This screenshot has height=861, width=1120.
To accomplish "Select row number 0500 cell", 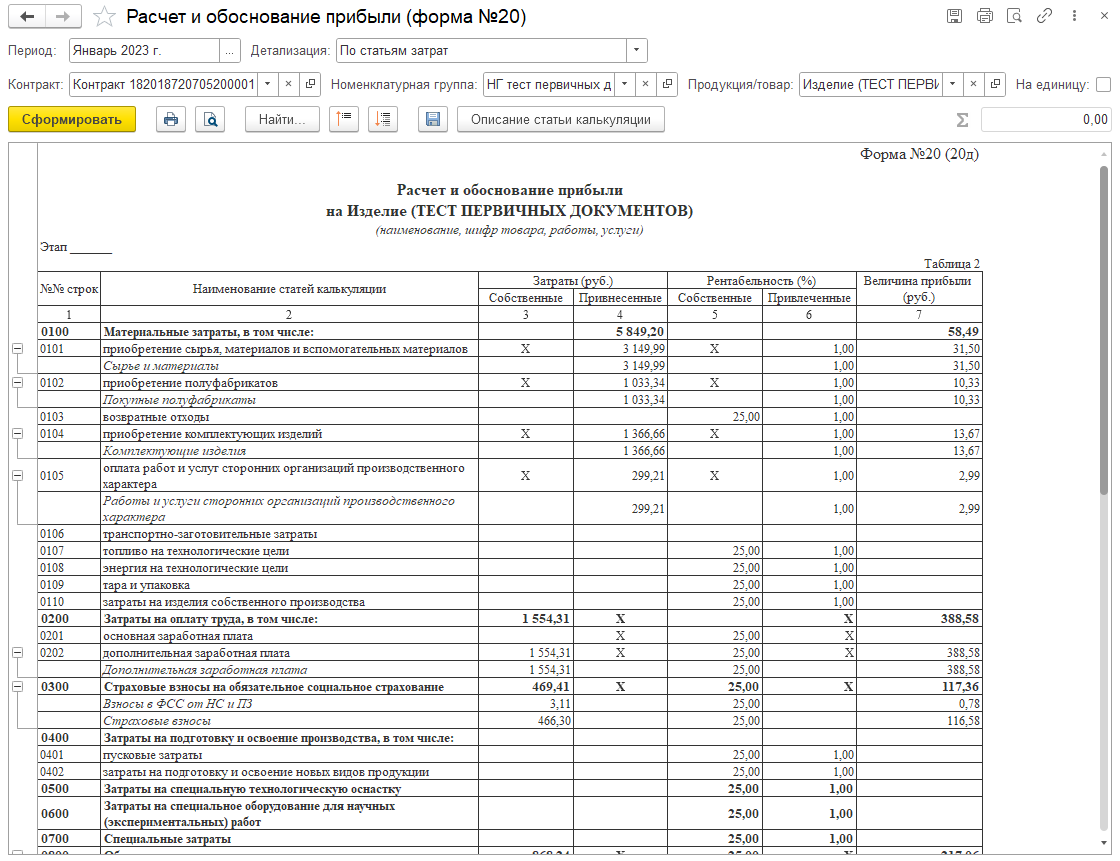I will click(69, 789).
